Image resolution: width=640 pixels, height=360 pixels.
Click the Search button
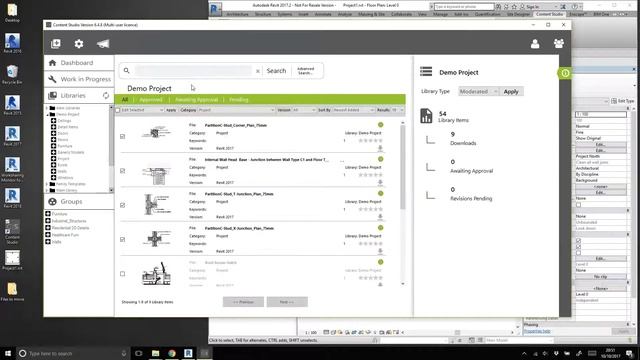[x=276, y=71]
